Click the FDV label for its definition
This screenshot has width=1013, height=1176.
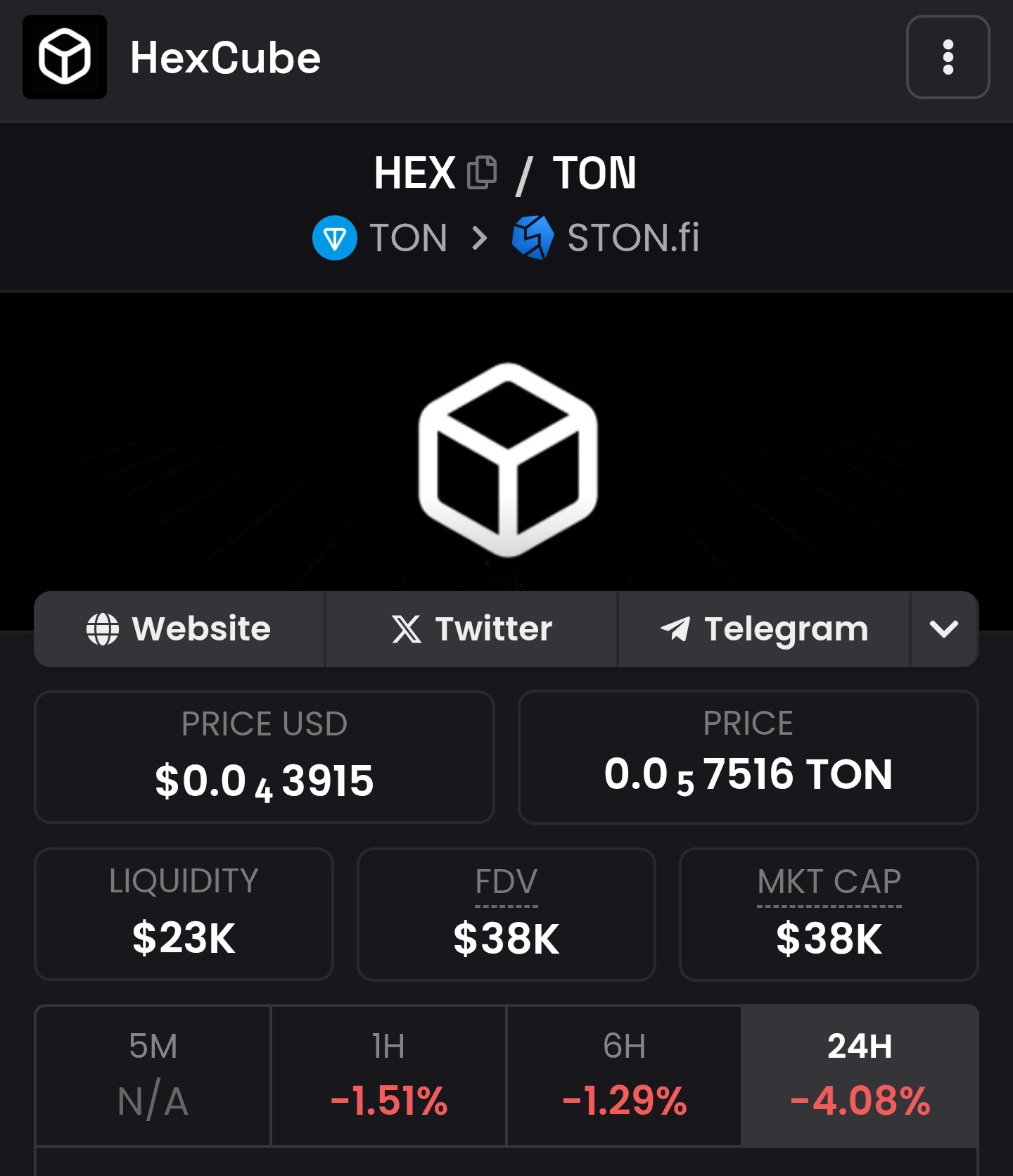point(506,882)
